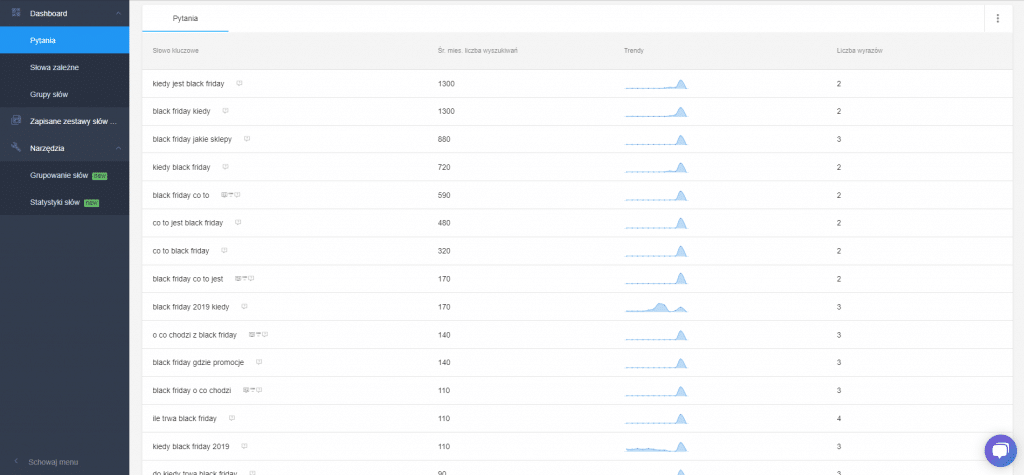Viewport: 1024px width, 475px height.
Task: Open Grupowanie słów tool
Action: click(x=60, y=175)
